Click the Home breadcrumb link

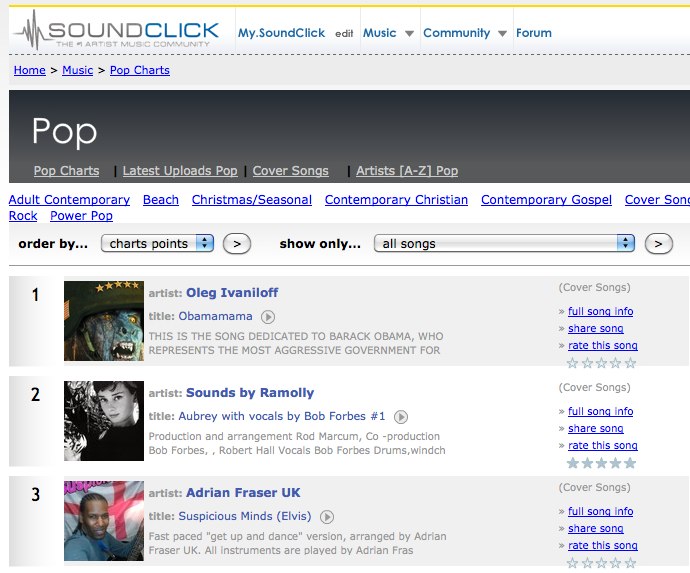coord(29,70)
